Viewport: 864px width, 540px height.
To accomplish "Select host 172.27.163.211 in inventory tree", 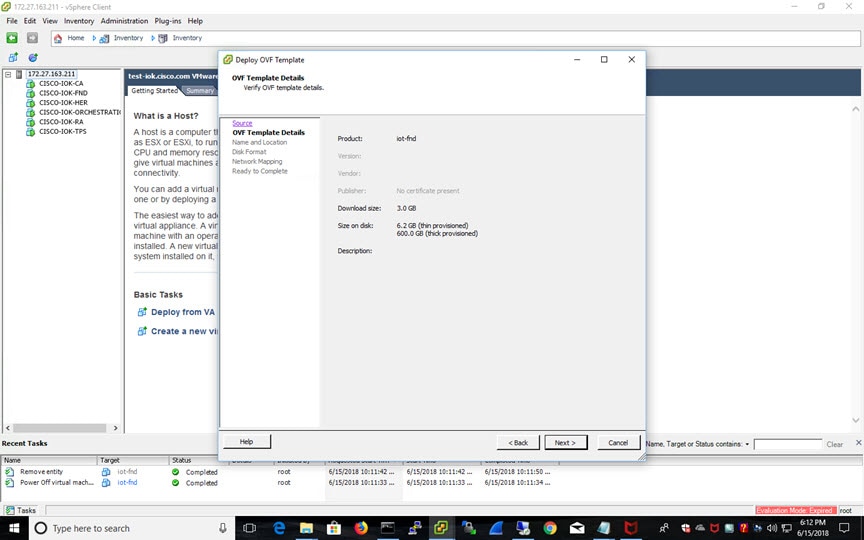I will tap(51, 74).
